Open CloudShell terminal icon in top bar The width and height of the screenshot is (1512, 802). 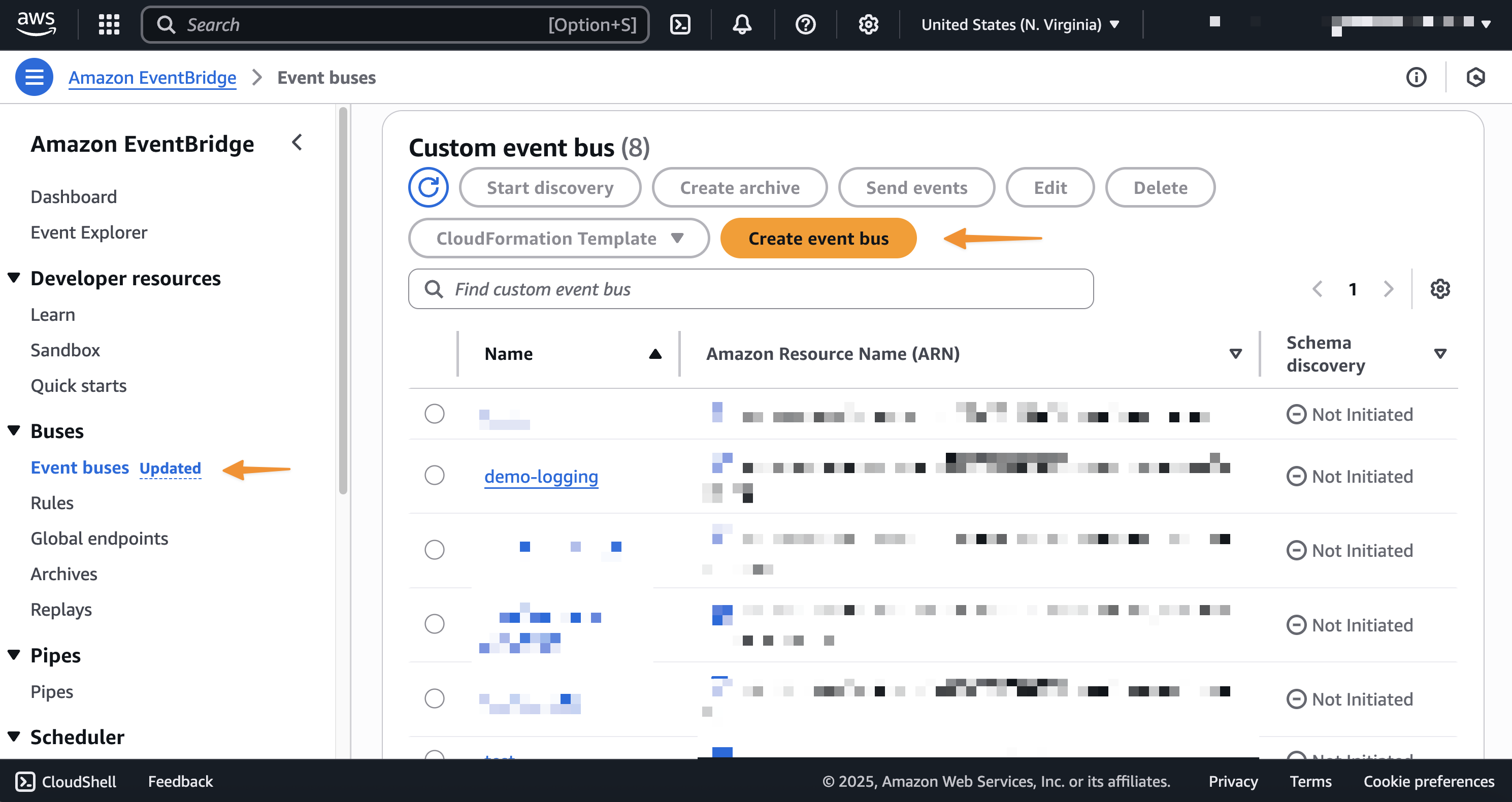click(x=680, y=25)
